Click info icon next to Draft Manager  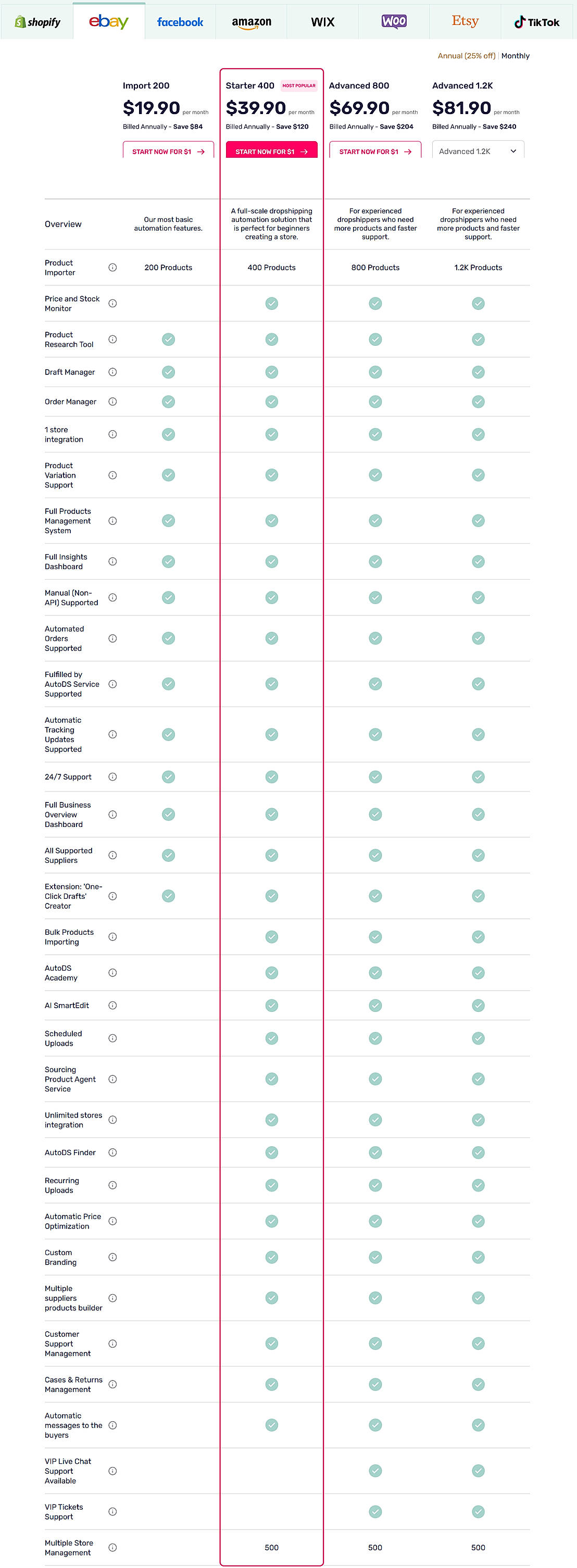(x=112, y=372)
